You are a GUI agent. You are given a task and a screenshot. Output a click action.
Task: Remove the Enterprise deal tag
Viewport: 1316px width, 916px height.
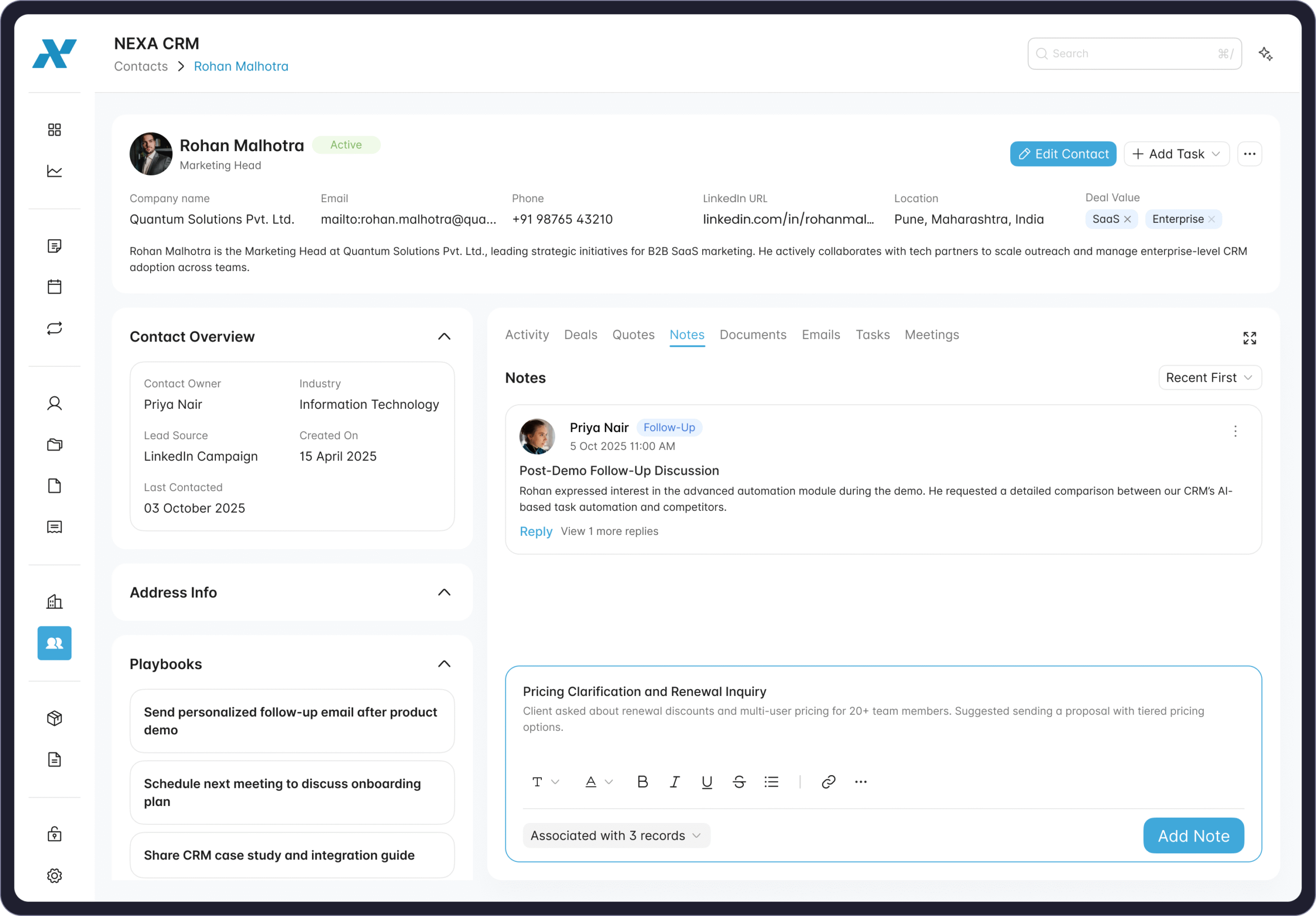point(1211,219)
